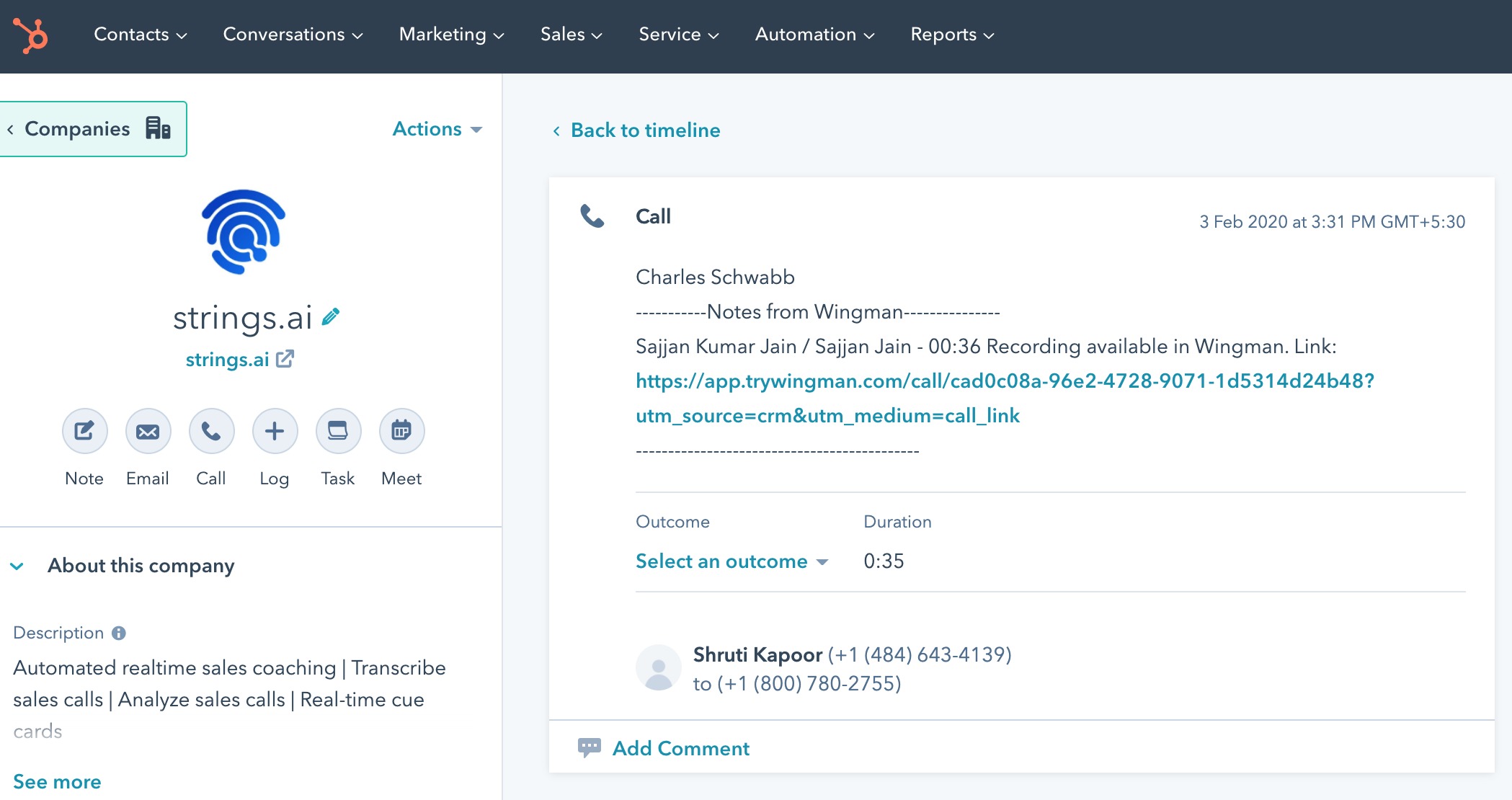This screenshot has width=1512, height=800.
Task: Click the HubSpot sprocket logo
Action: pyautogui.click(x=30, y=35)
